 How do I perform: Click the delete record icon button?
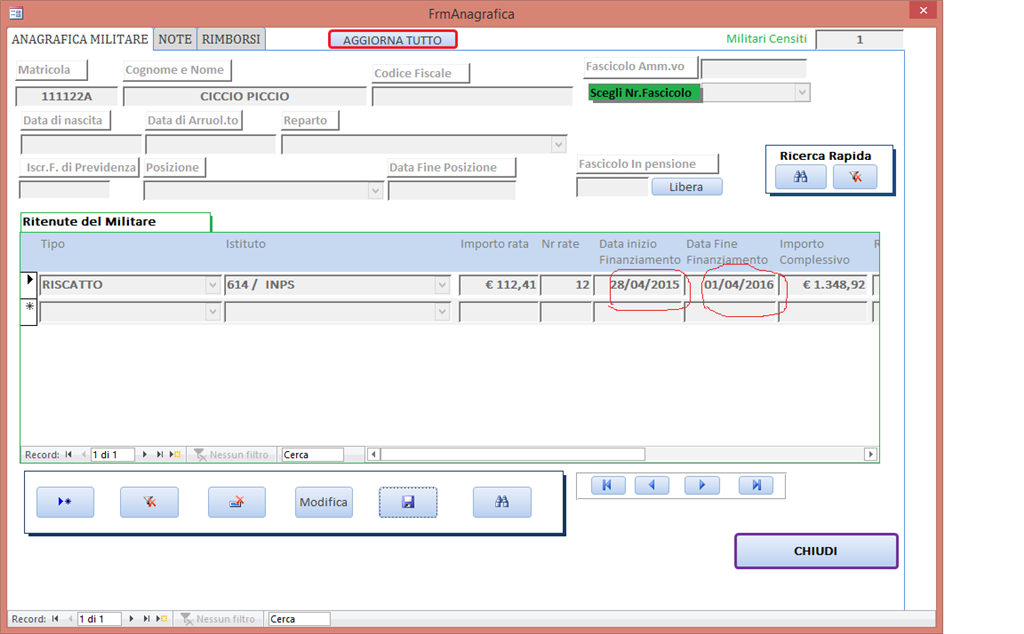(x=237, y=502)
